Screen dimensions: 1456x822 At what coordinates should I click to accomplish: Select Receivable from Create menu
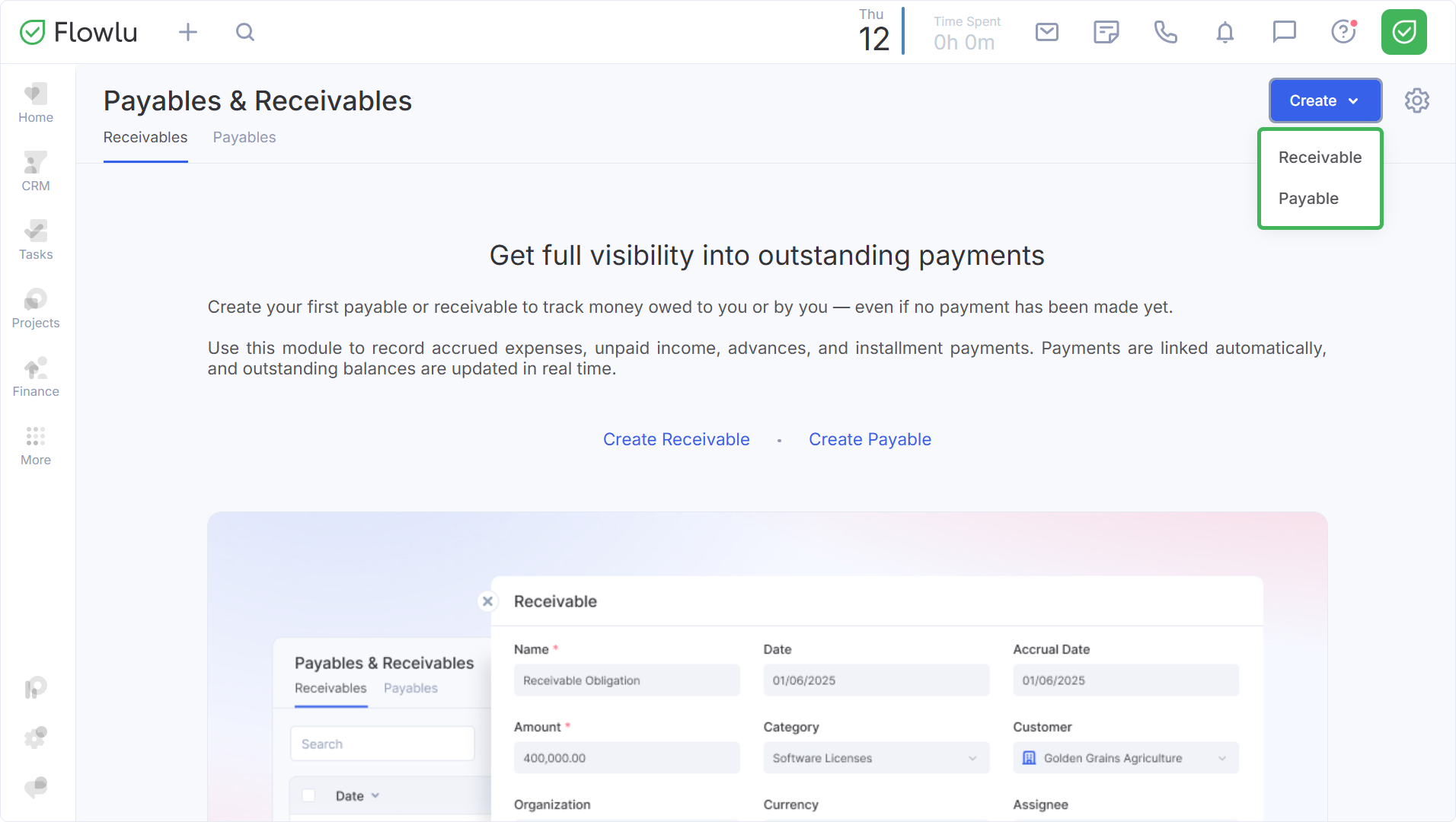[x=1320, y=158]
